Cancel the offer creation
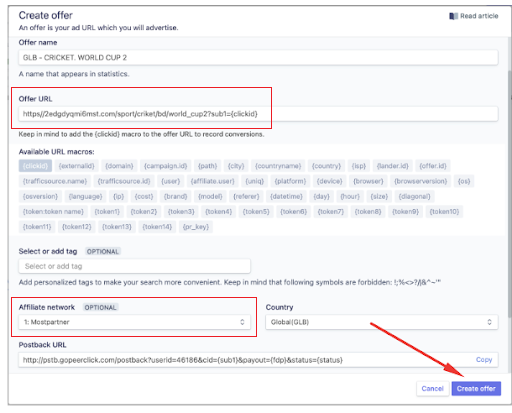 (432, 389)
